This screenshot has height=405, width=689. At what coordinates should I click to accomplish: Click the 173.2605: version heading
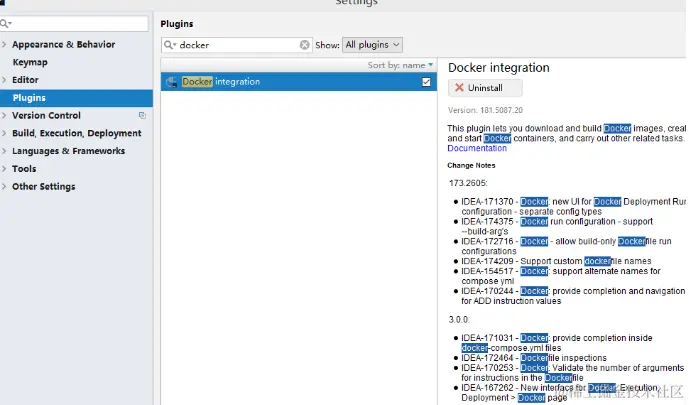pos(468,183)
